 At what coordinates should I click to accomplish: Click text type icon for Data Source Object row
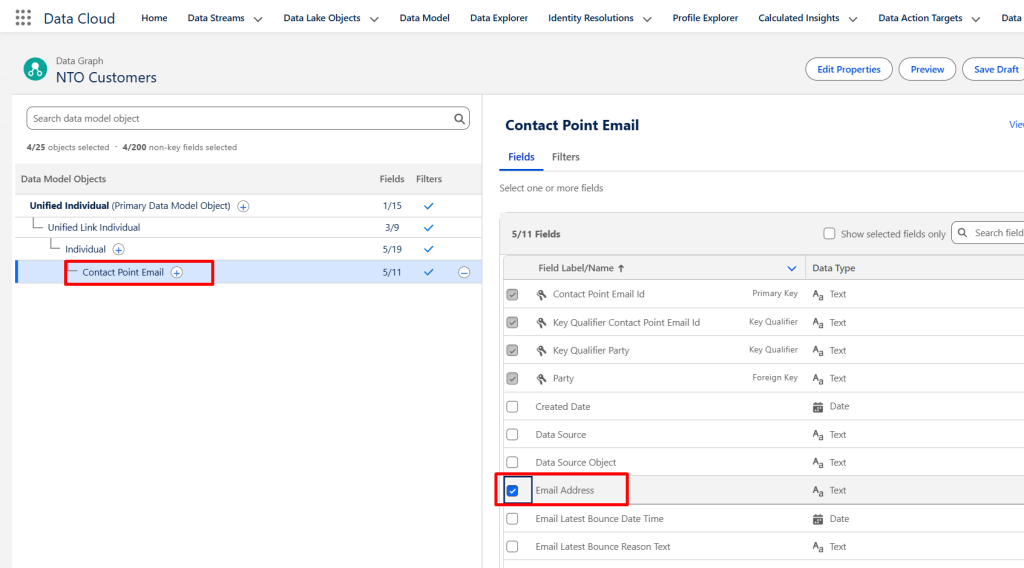(x=818, y=463)
